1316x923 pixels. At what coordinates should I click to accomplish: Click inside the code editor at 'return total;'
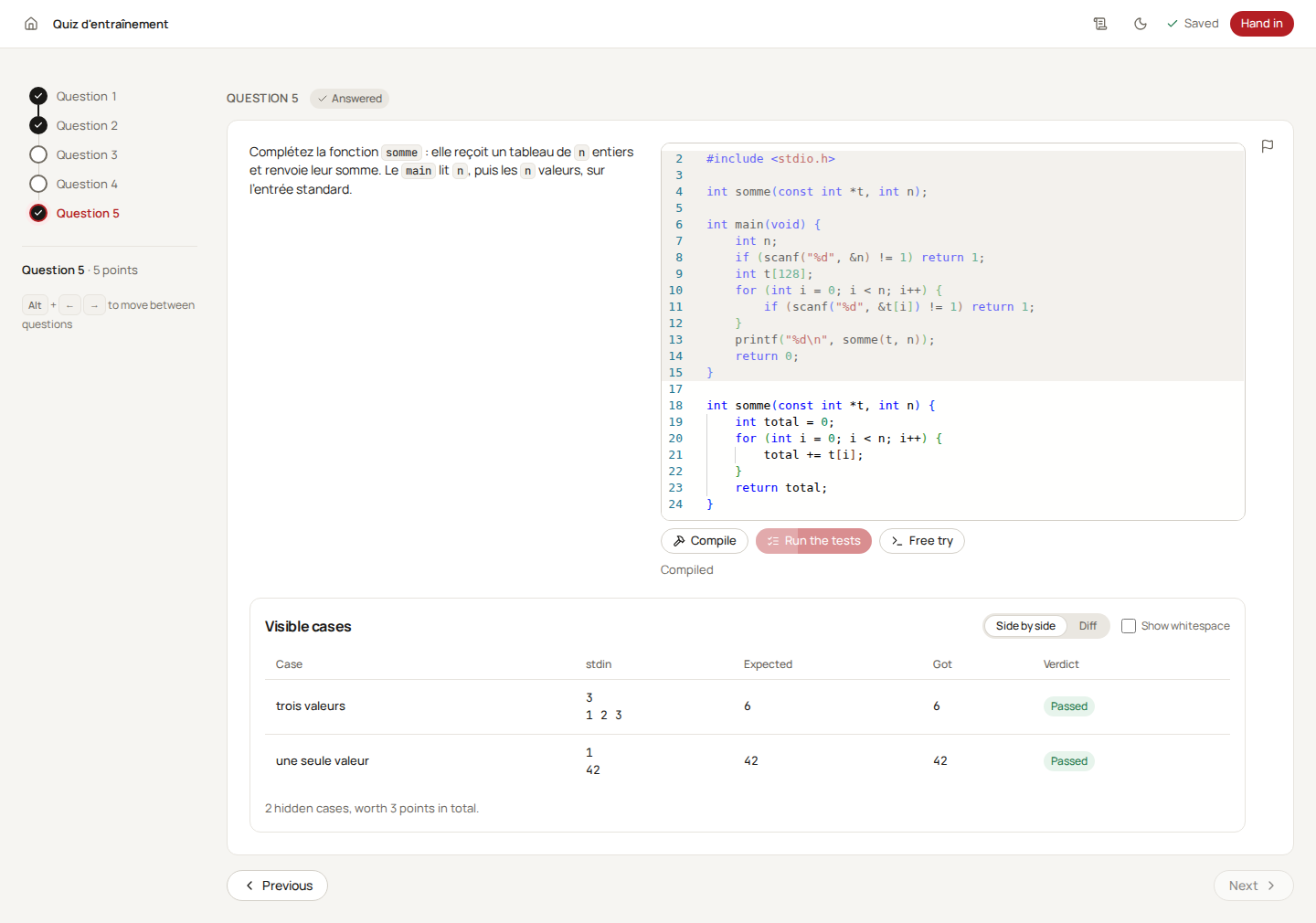point(781,488)
